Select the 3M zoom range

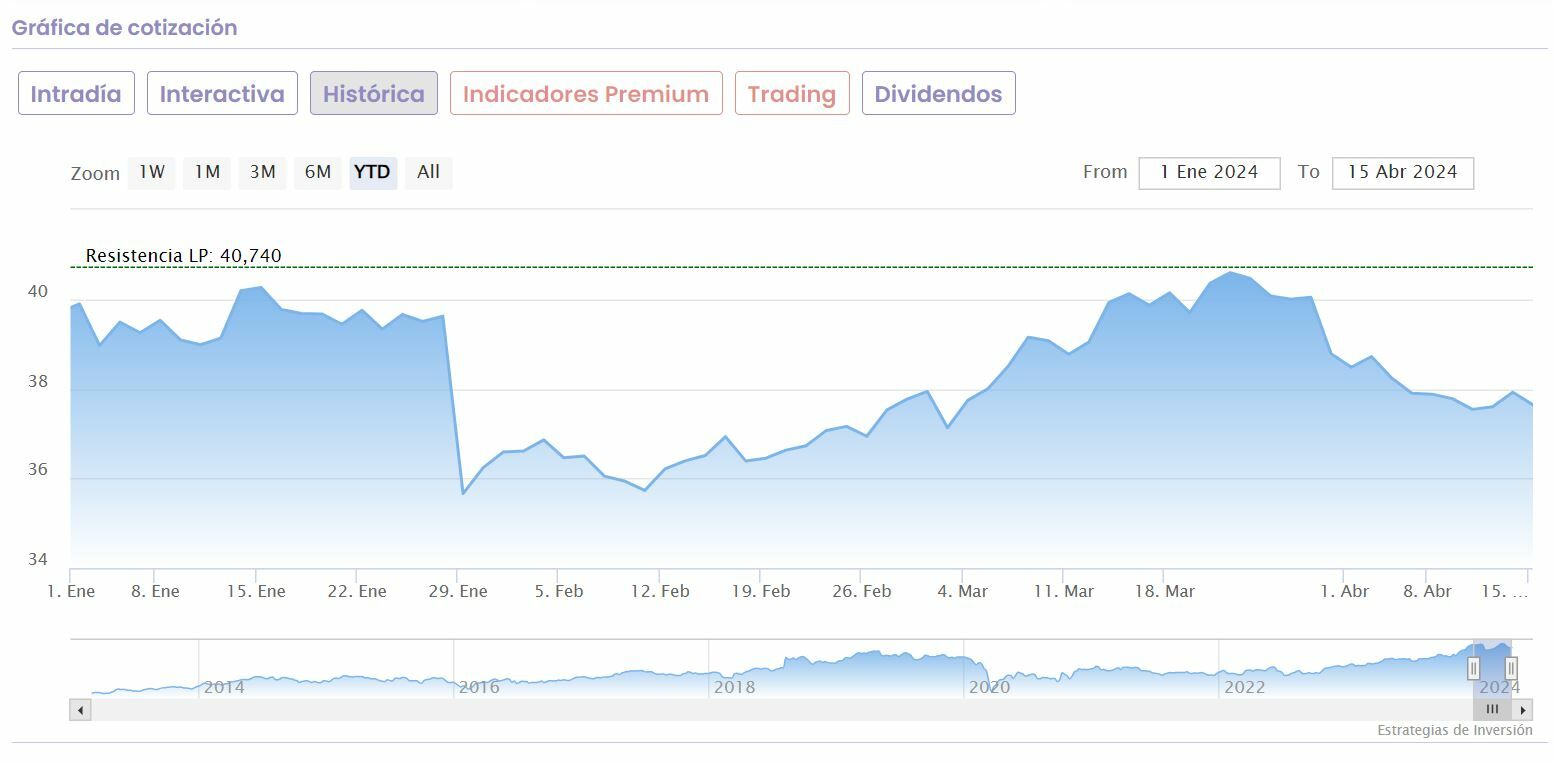tap(263, 173)
